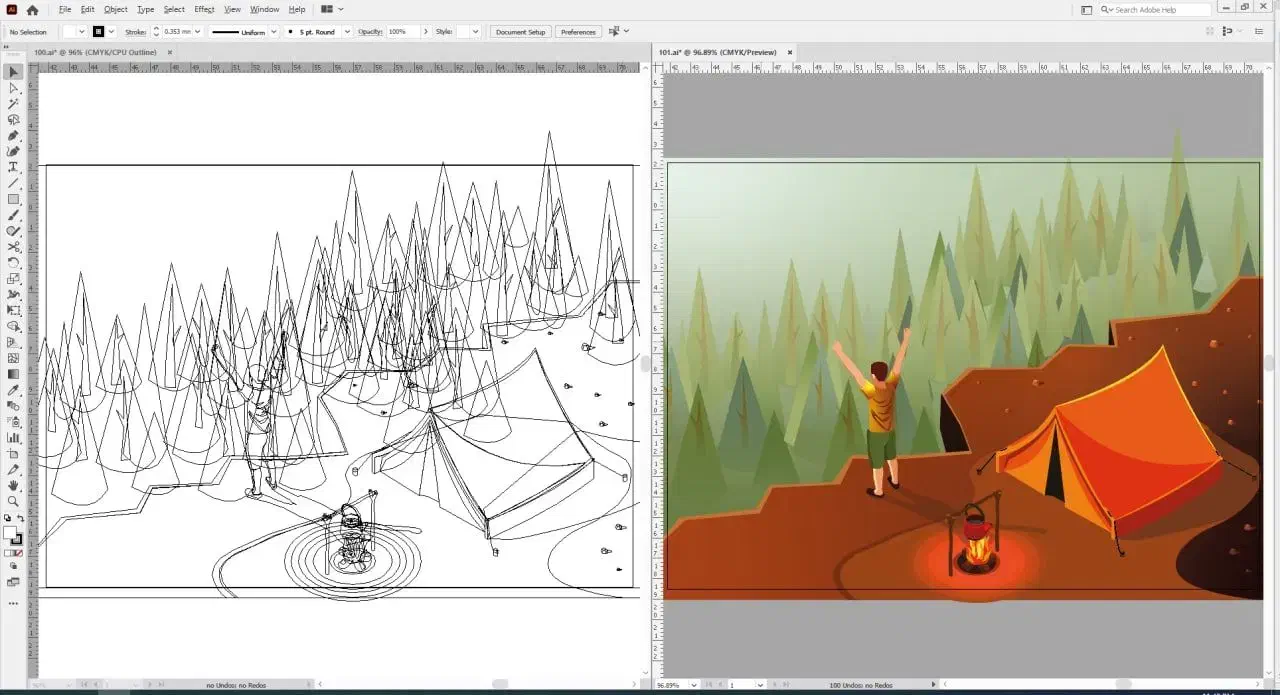Open the Effect menu
1280x695 pixels.
click(204, 9)
